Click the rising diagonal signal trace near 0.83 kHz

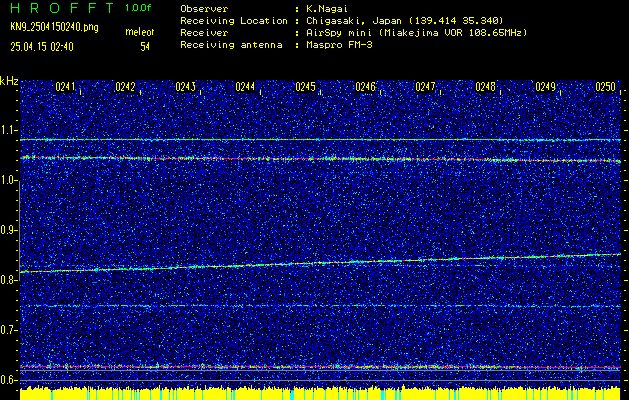point(320,263)
